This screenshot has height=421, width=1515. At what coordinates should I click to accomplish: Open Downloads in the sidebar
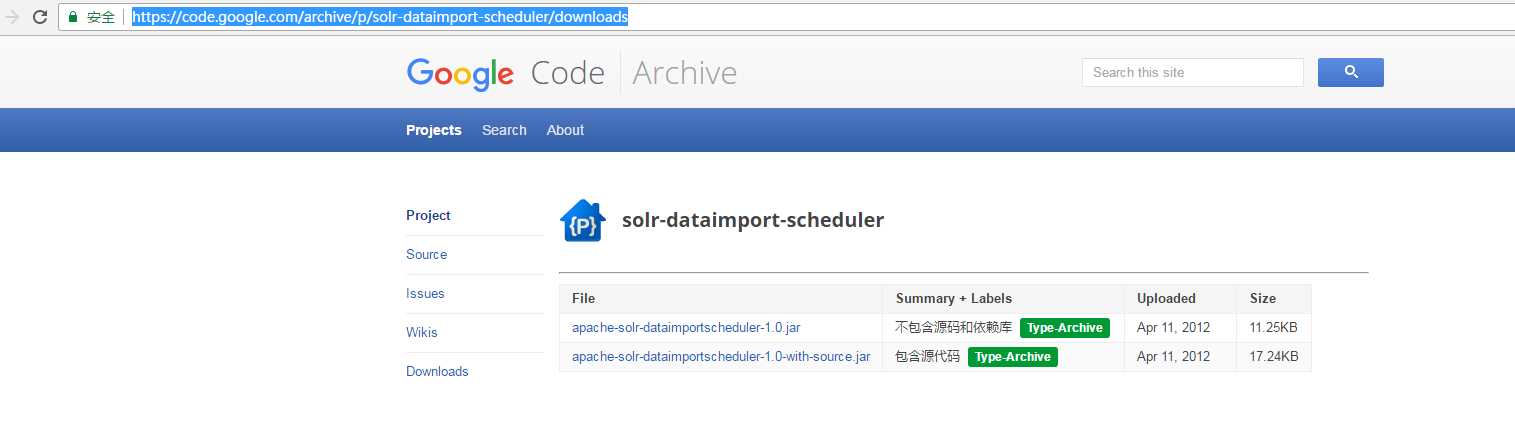coord(437,371)
